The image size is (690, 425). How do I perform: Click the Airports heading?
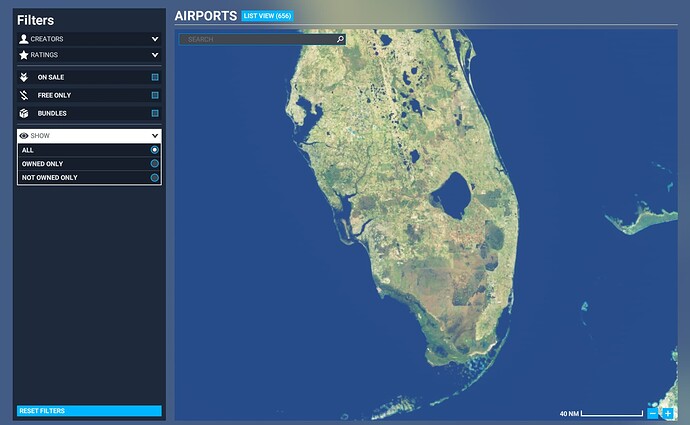(206, 16)
